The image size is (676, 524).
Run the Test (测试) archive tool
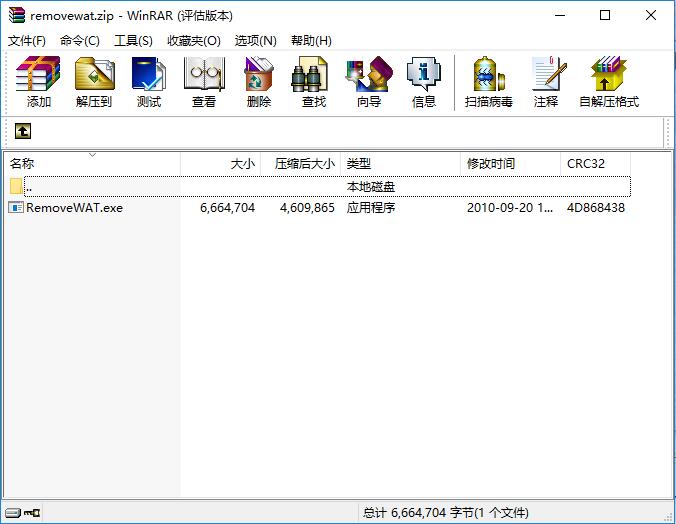(149, 82)
